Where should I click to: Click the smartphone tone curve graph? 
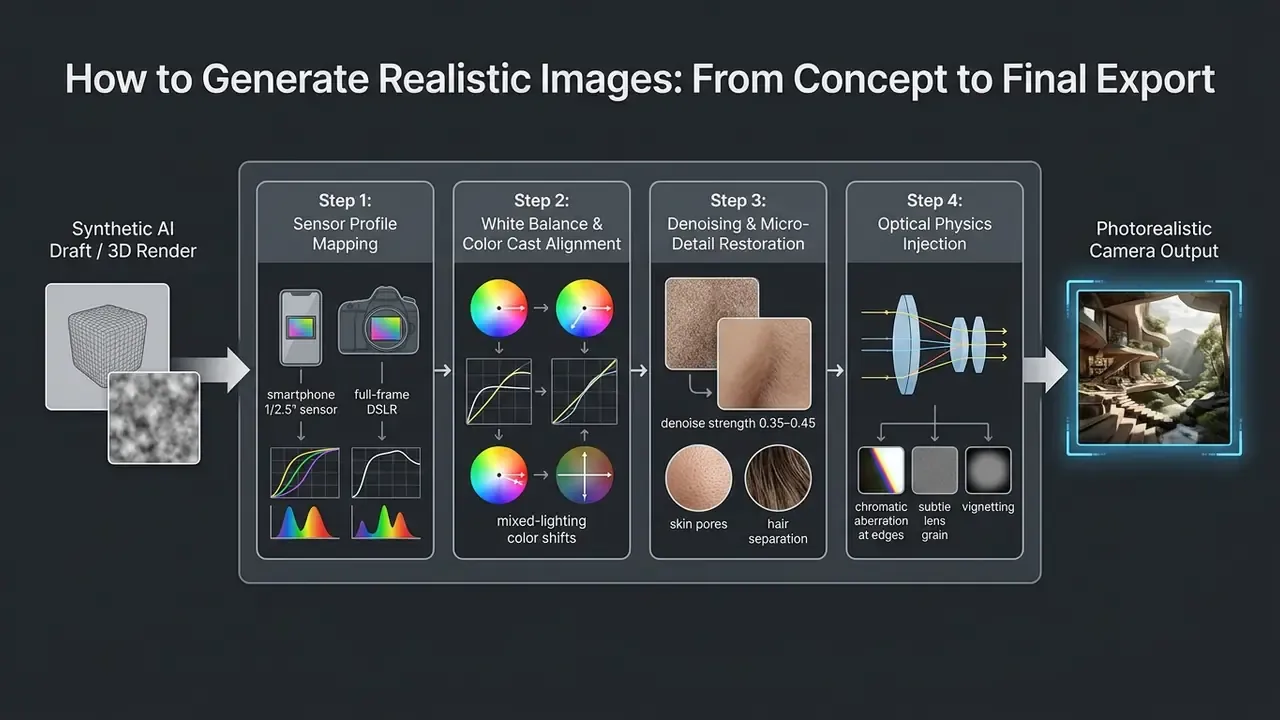click(304, 472)
